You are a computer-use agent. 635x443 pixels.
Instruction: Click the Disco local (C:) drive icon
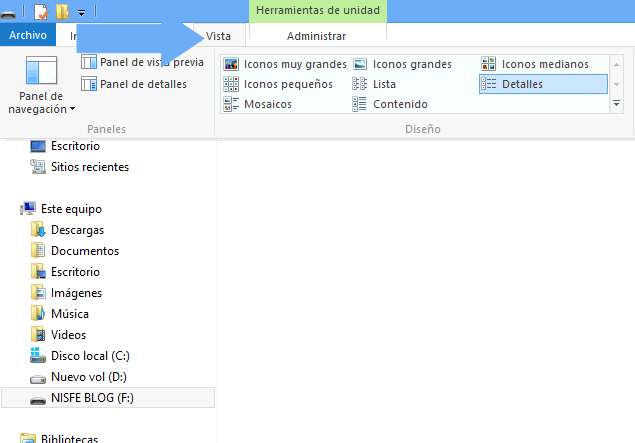(x=38, y=356)
